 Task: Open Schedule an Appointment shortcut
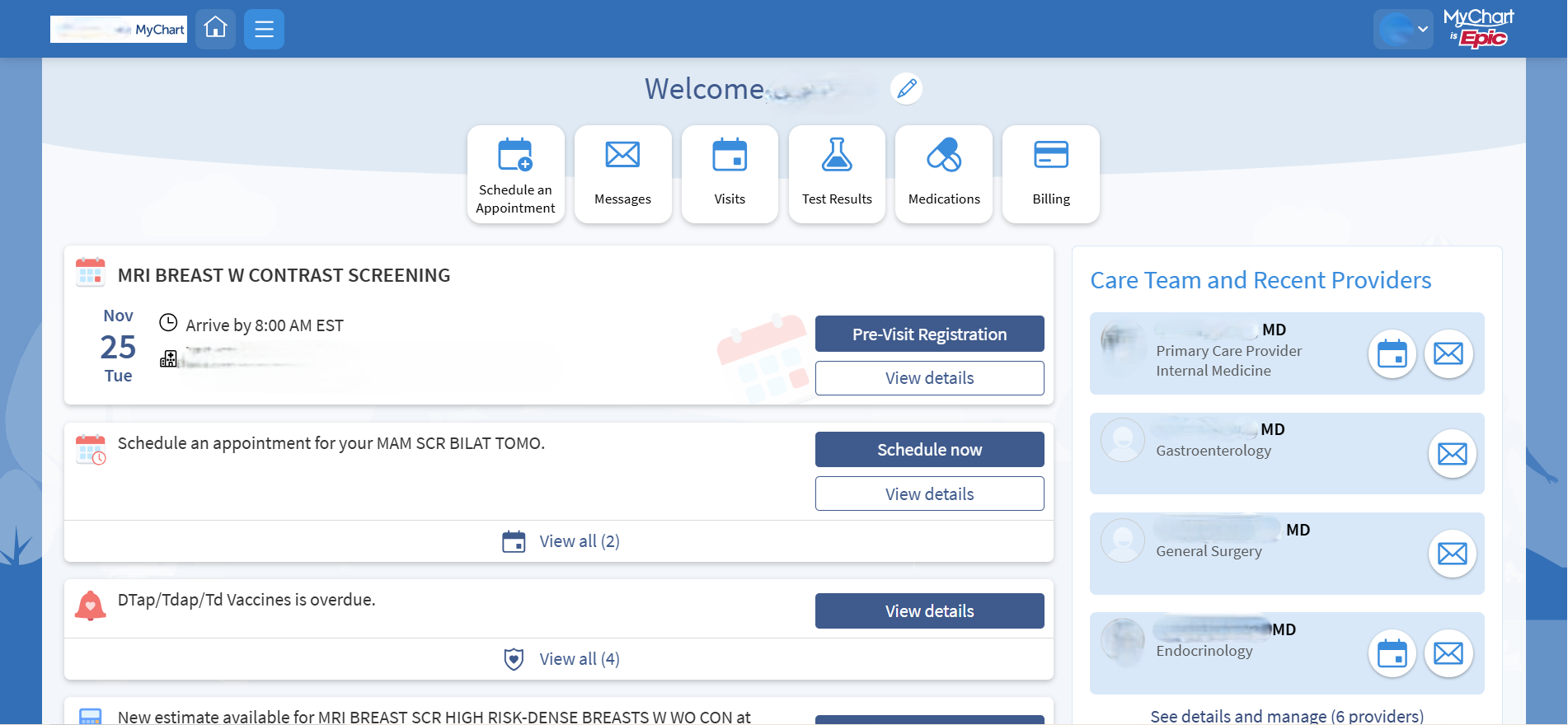point(515,174)
